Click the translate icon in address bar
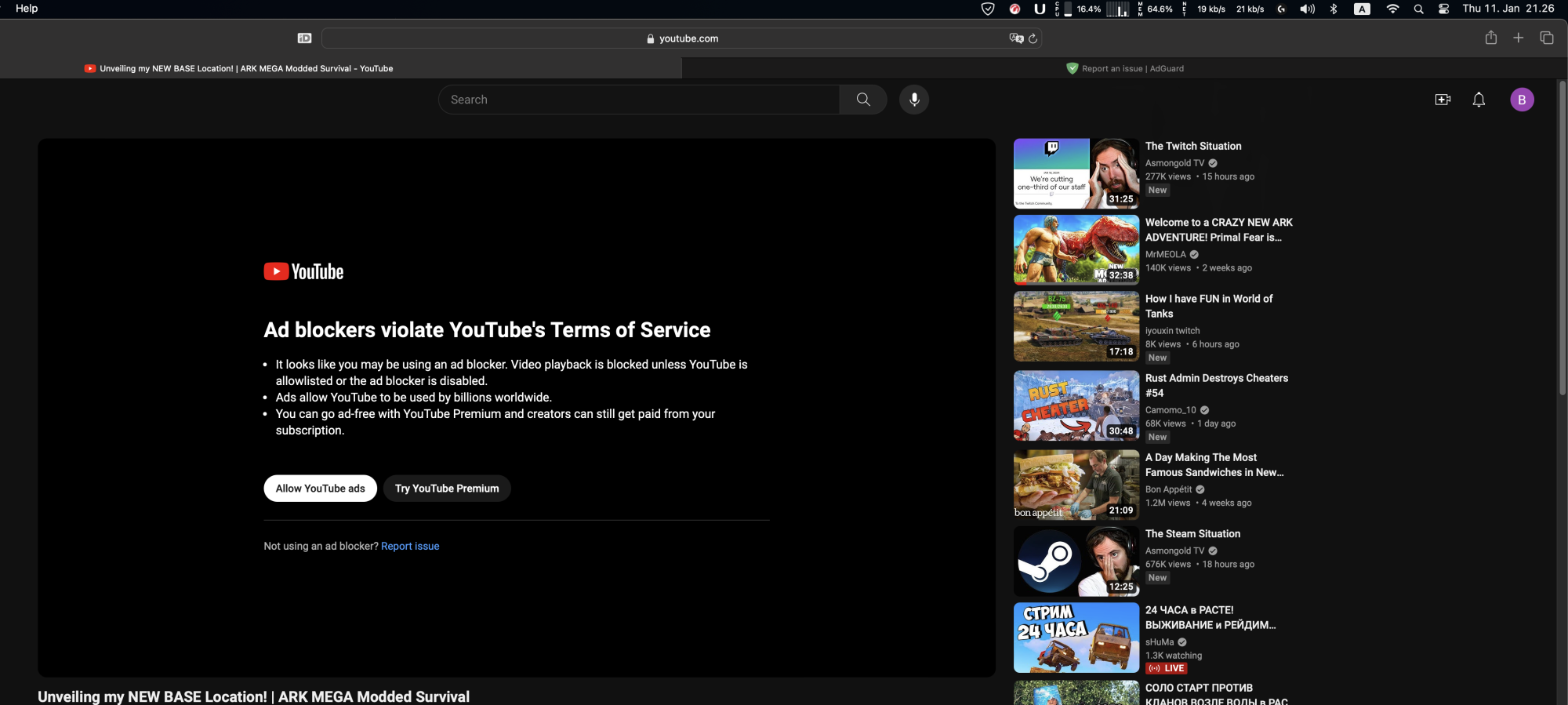Screen dimensions: 1568x705 click(x=1016, y=38)
